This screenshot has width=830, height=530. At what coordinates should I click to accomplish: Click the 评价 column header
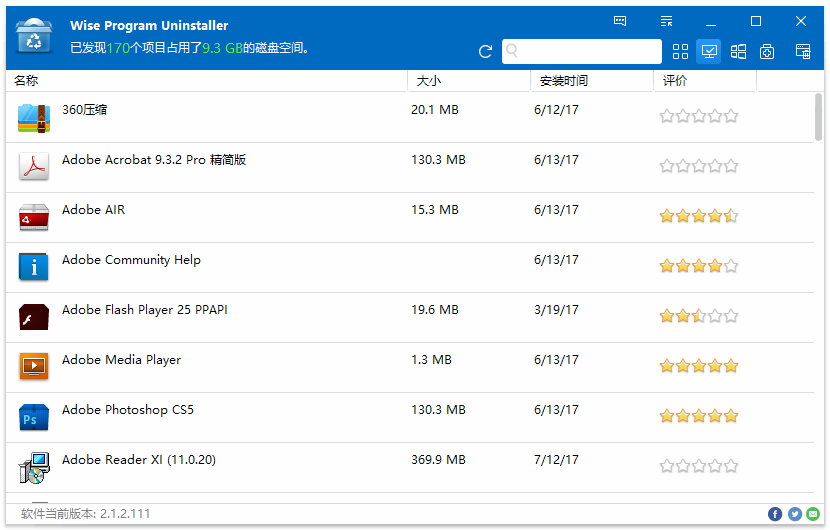(704, 81)
